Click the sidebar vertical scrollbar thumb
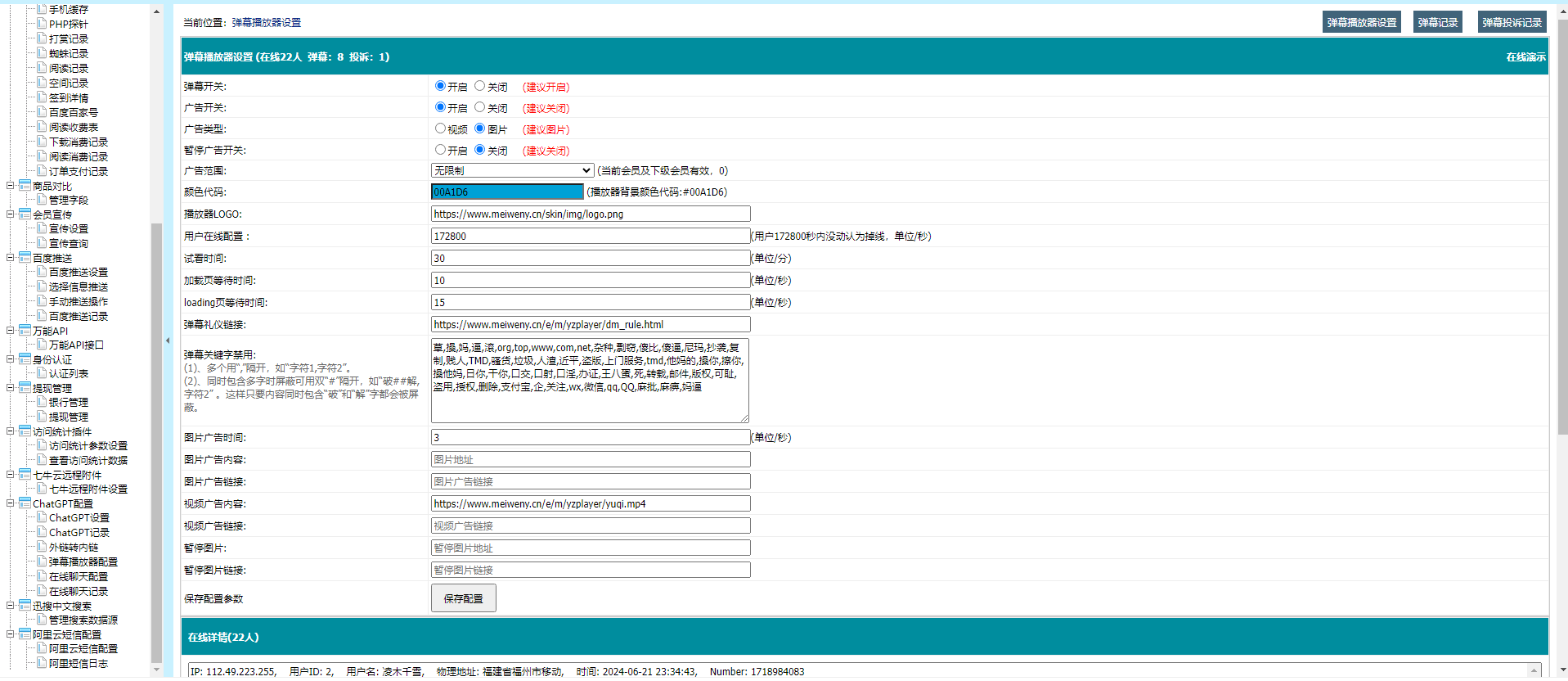This screenshot has height=681, width=1568. point(156,442)
